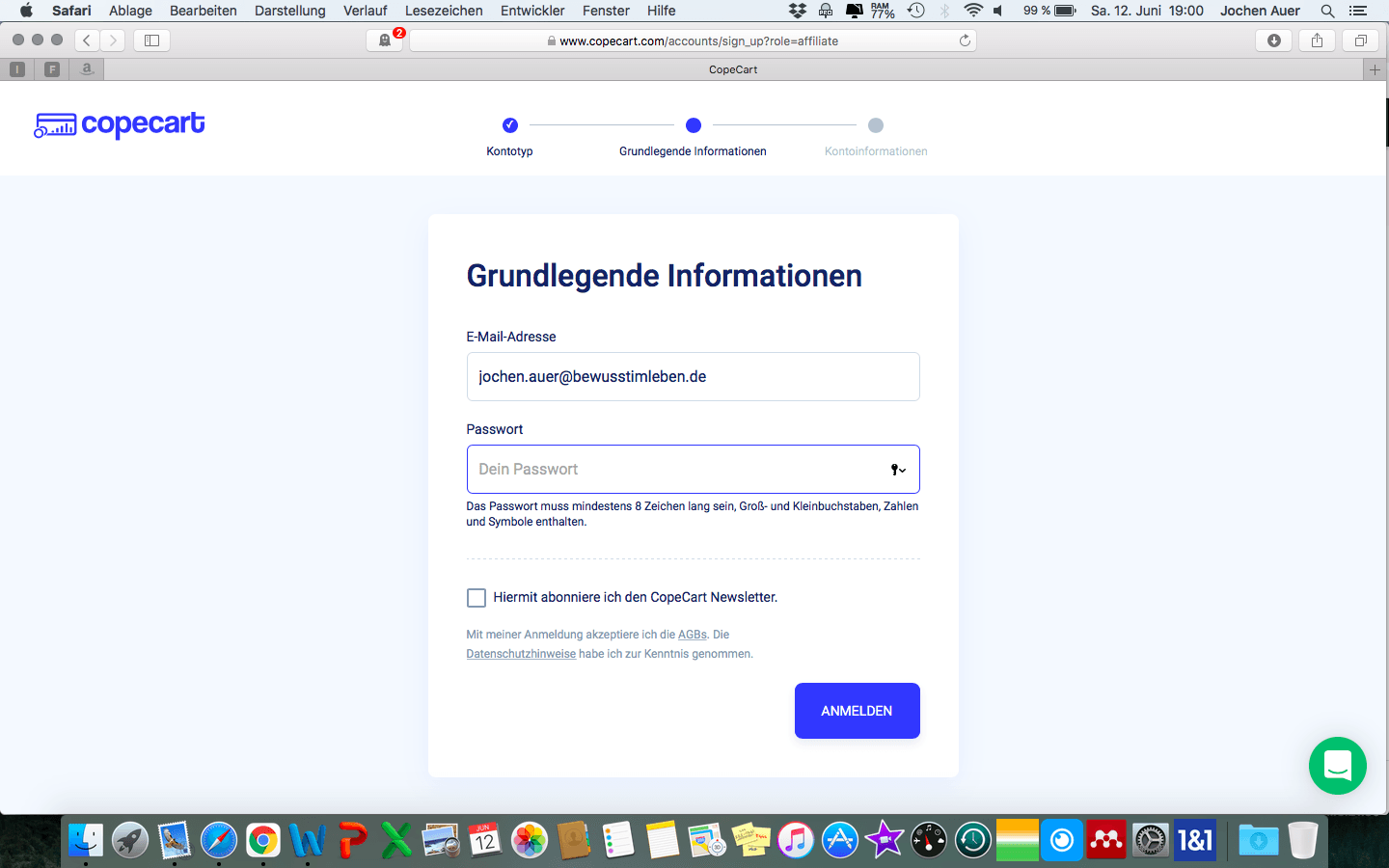Open the Mendeley app in the Dock
Image resolution: width=1389 pixels, height=868 pixels.
1106,840
